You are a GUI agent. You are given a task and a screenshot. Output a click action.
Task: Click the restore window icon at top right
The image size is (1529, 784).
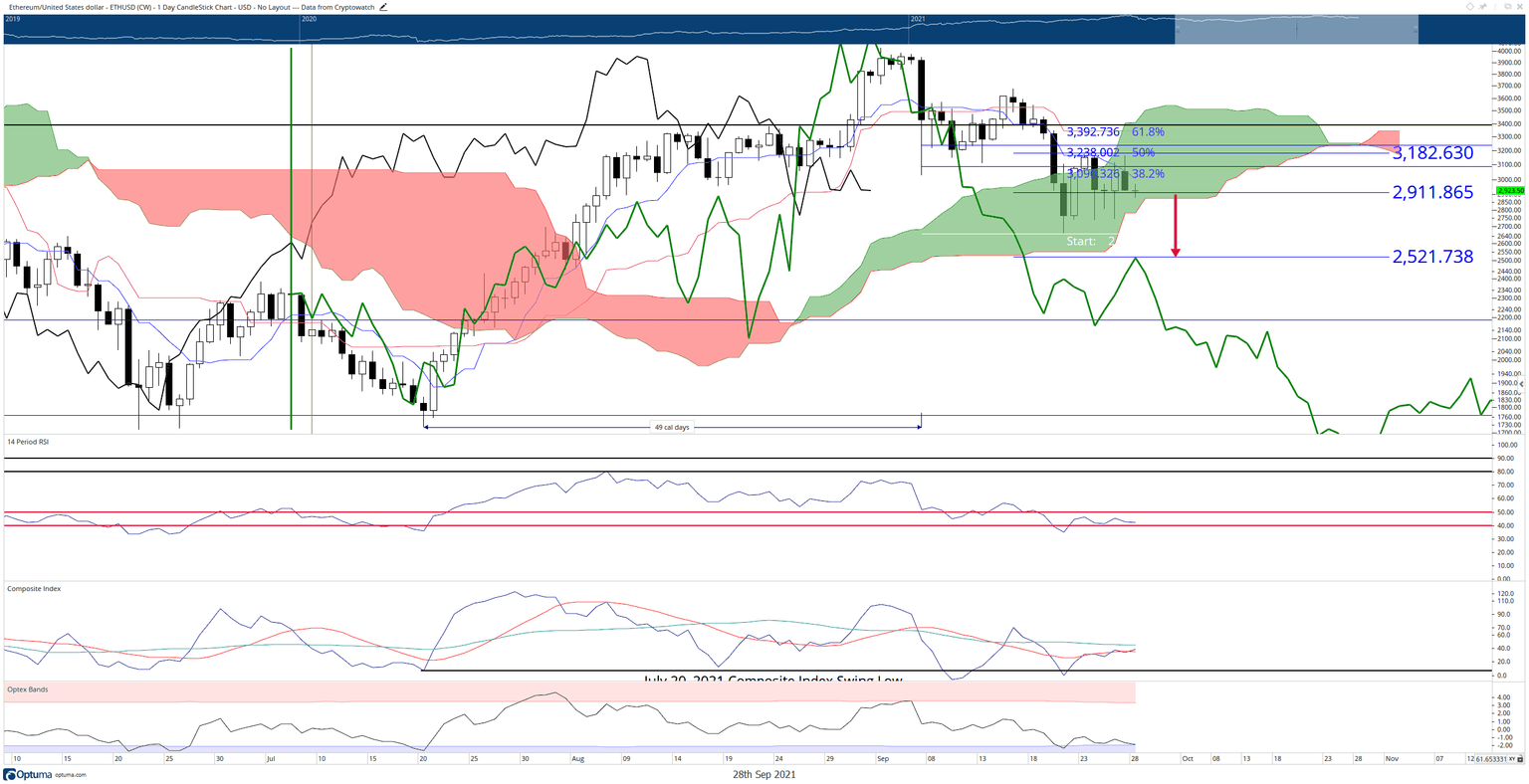click(1508, 7)
